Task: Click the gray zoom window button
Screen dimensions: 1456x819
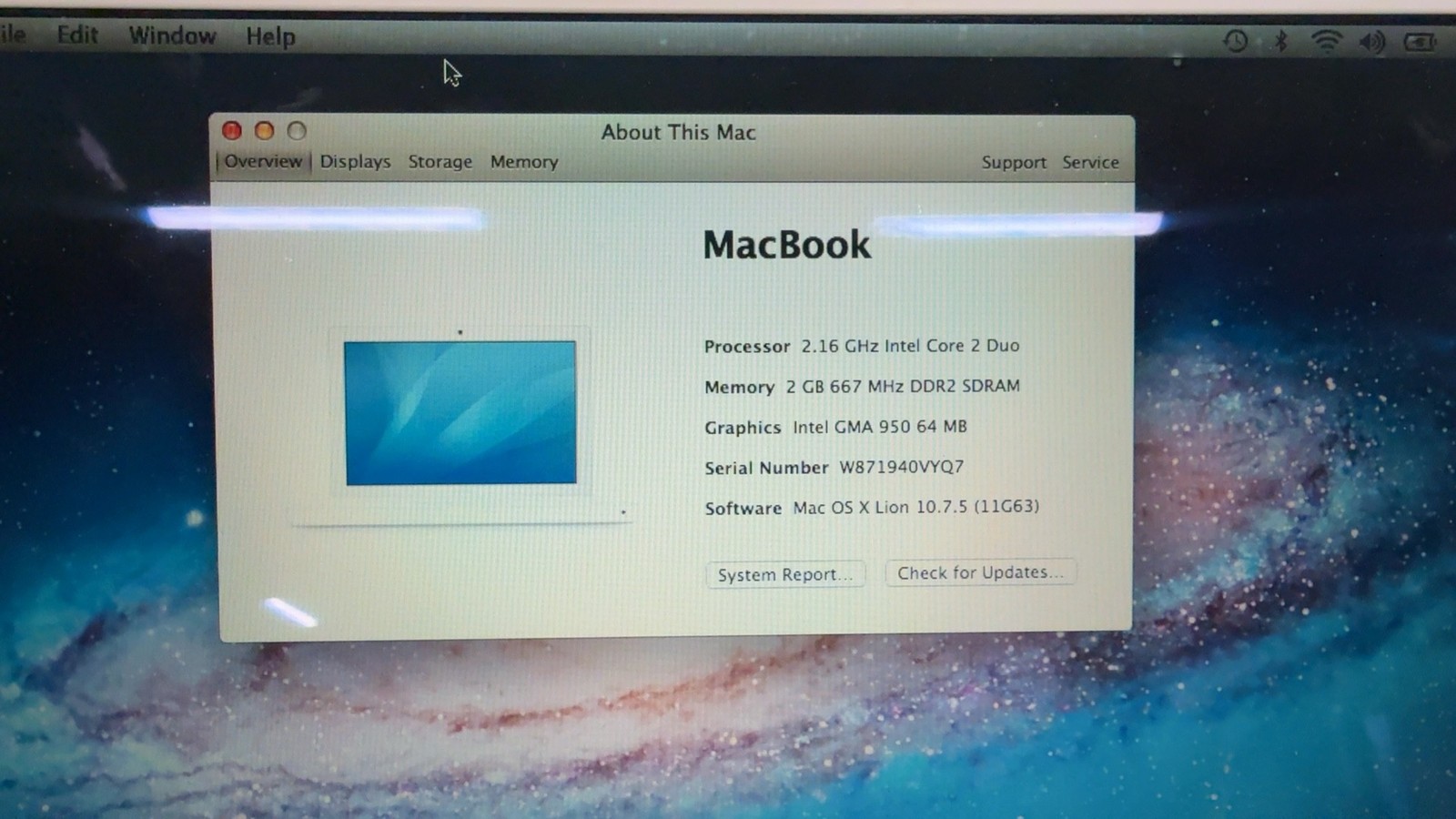Action: pos(297,131)
